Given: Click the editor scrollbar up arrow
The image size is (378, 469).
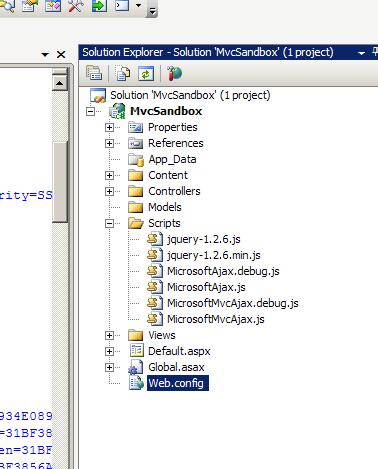Looking at the screenshot, I should pos(60,83).
